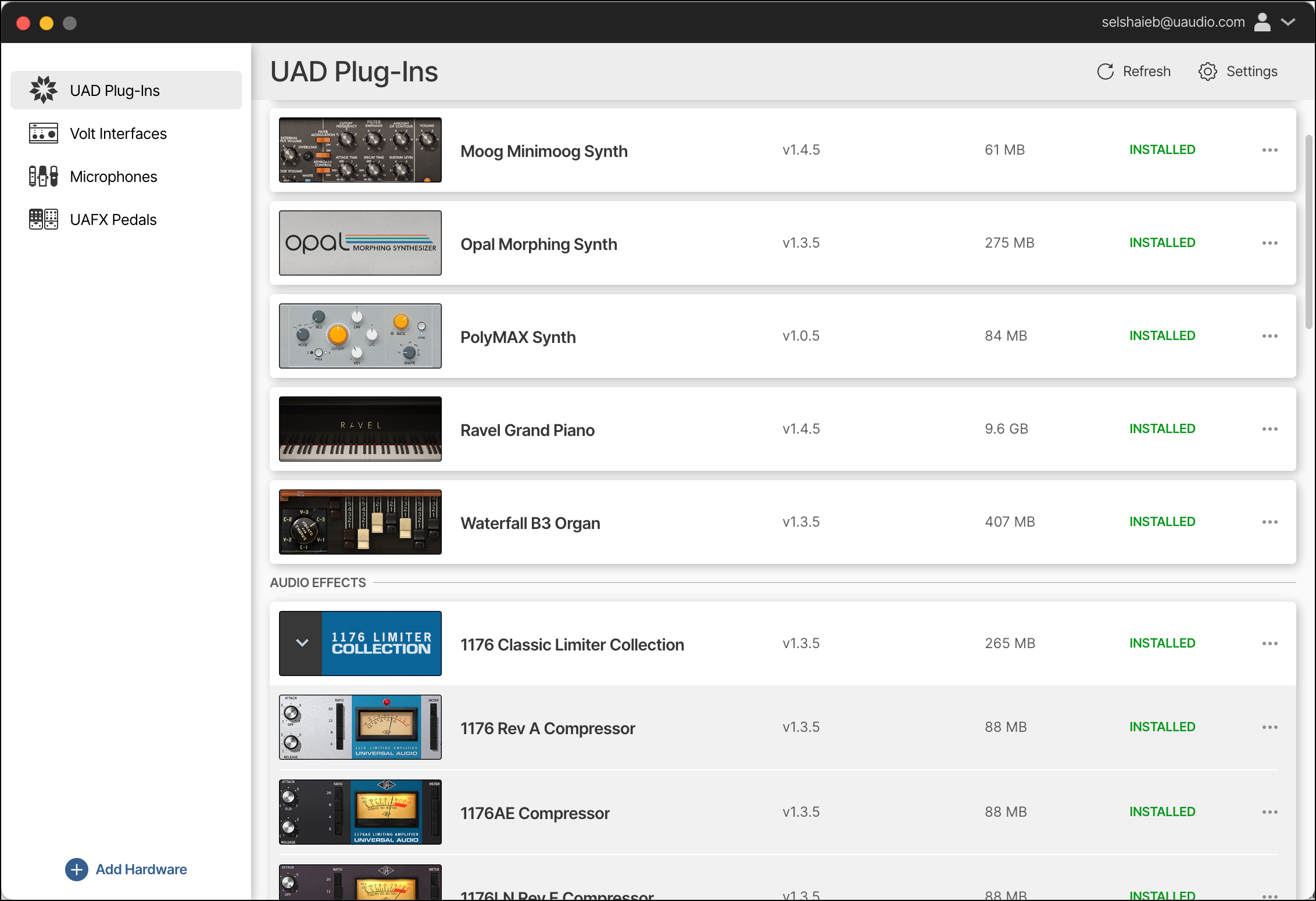Open options menu for Moog Minimoog Synth
Image resolution: width=1316 pixels, height=901 pixels.
tap(1270, 150)
